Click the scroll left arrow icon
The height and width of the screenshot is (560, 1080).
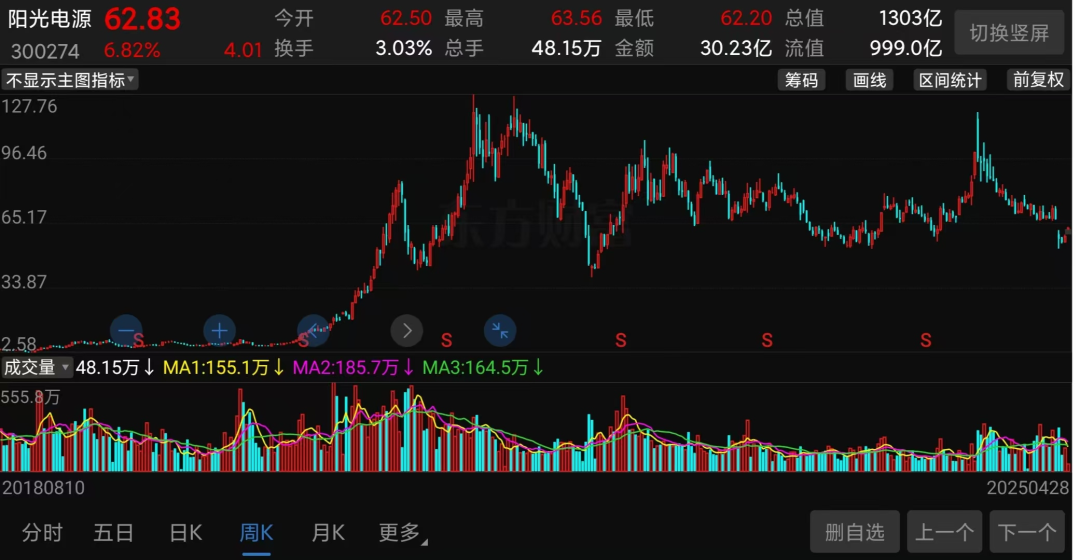(314, 329)
